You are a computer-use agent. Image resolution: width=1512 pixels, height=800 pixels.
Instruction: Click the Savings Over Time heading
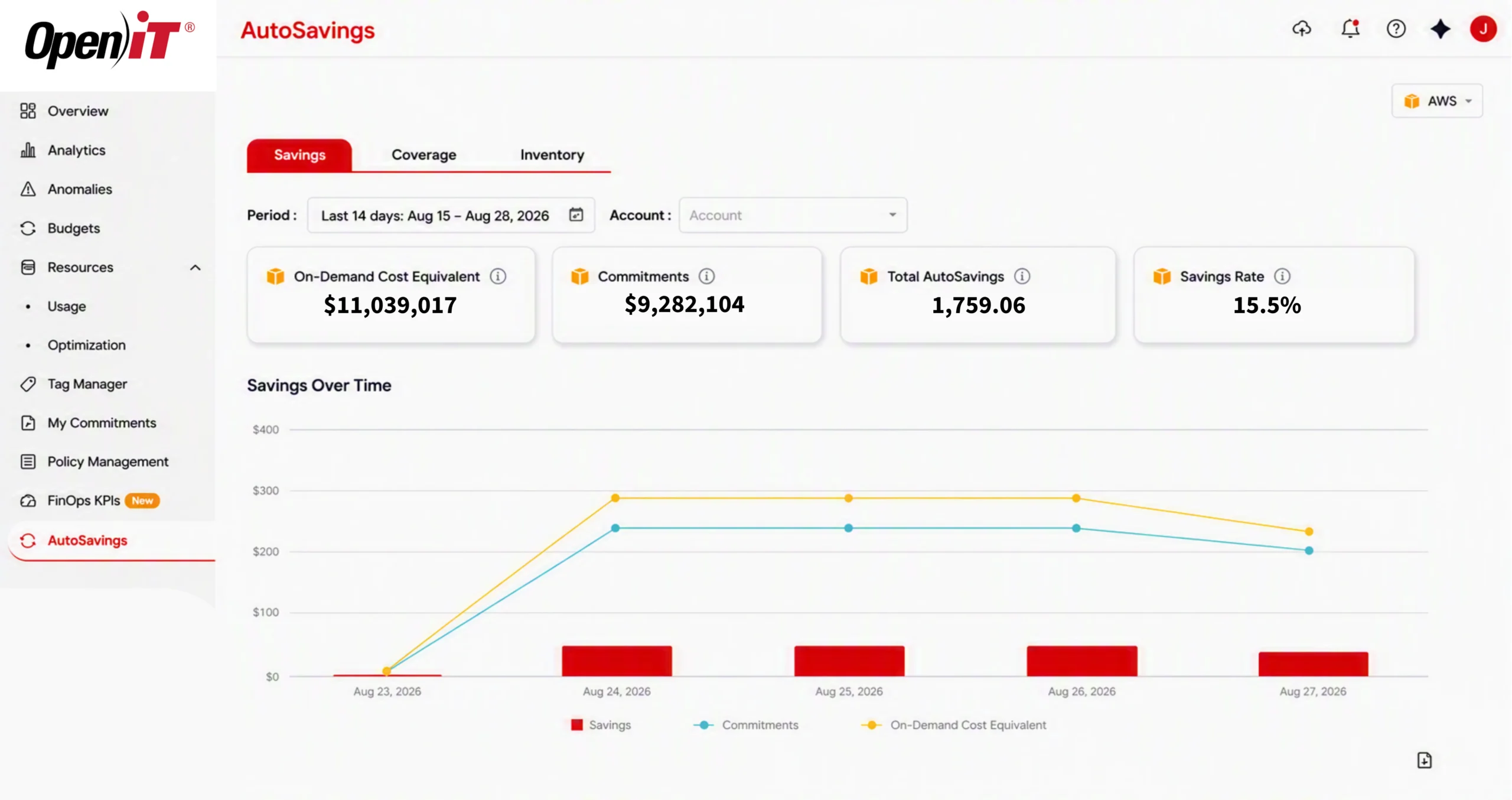[x=319, y=385]
